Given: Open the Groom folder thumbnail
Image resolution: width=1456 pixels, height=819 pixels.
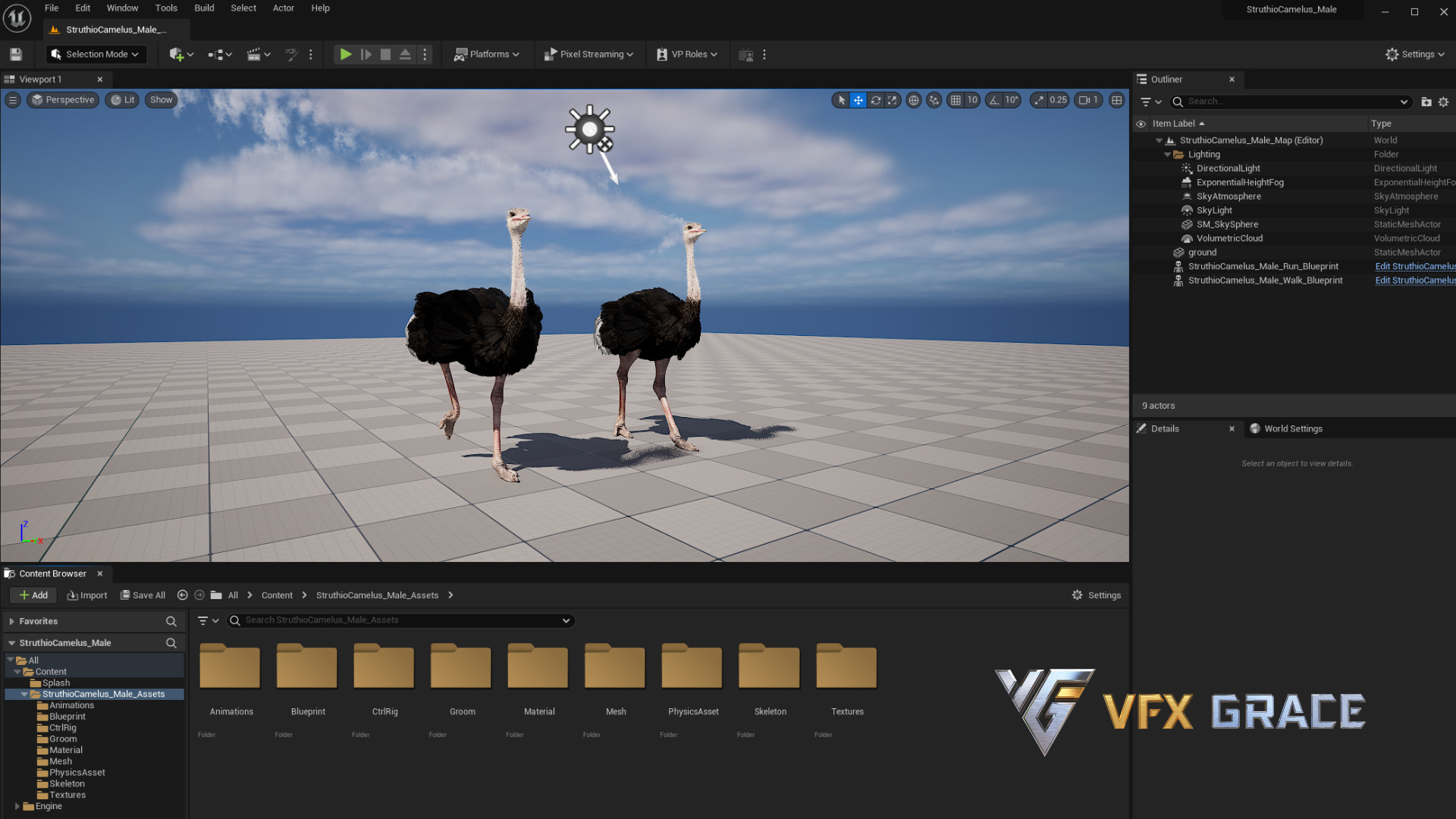Looking at the screenshot, I should click(462, 667).
